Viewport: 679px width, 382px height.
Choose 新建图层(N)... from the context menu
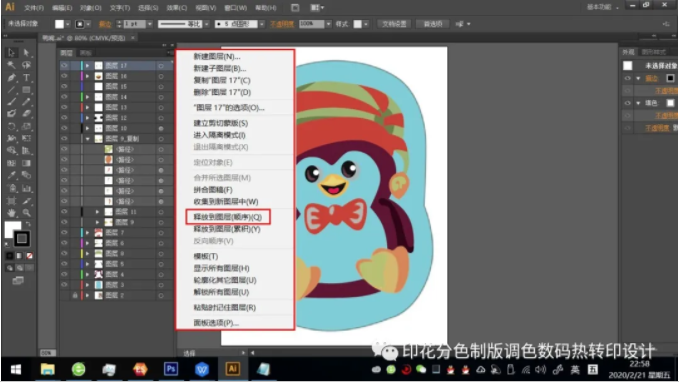click(217, 56)
